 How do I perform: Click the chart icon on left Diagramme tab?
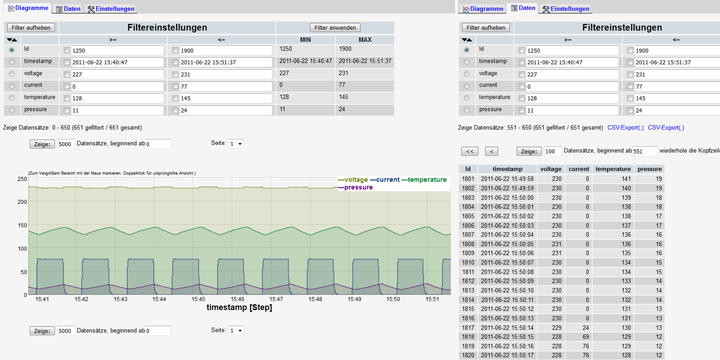tap(11, 8)
